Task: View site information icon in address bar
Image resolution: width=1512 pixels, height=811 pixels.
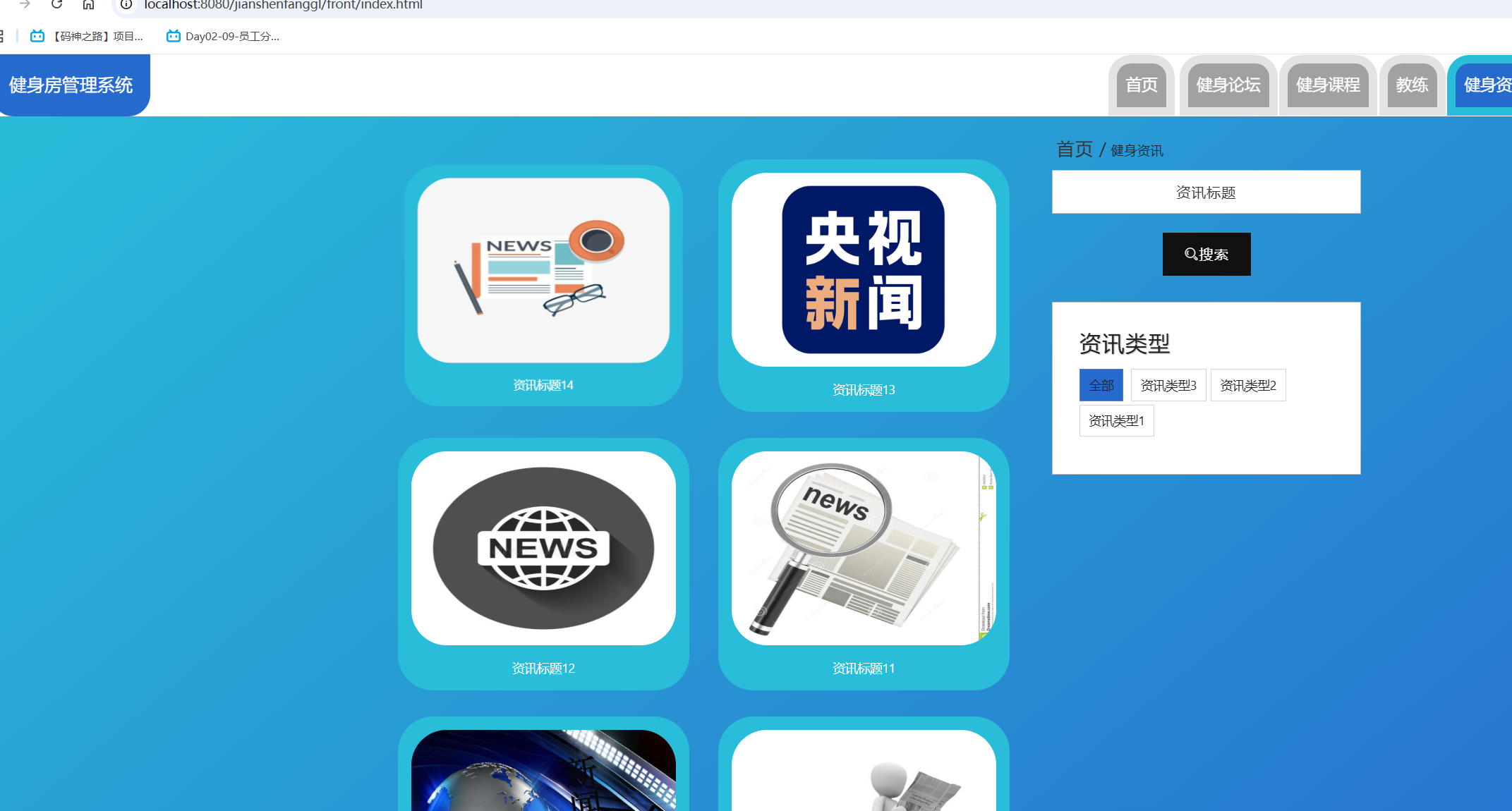Action: click(126, 4)
